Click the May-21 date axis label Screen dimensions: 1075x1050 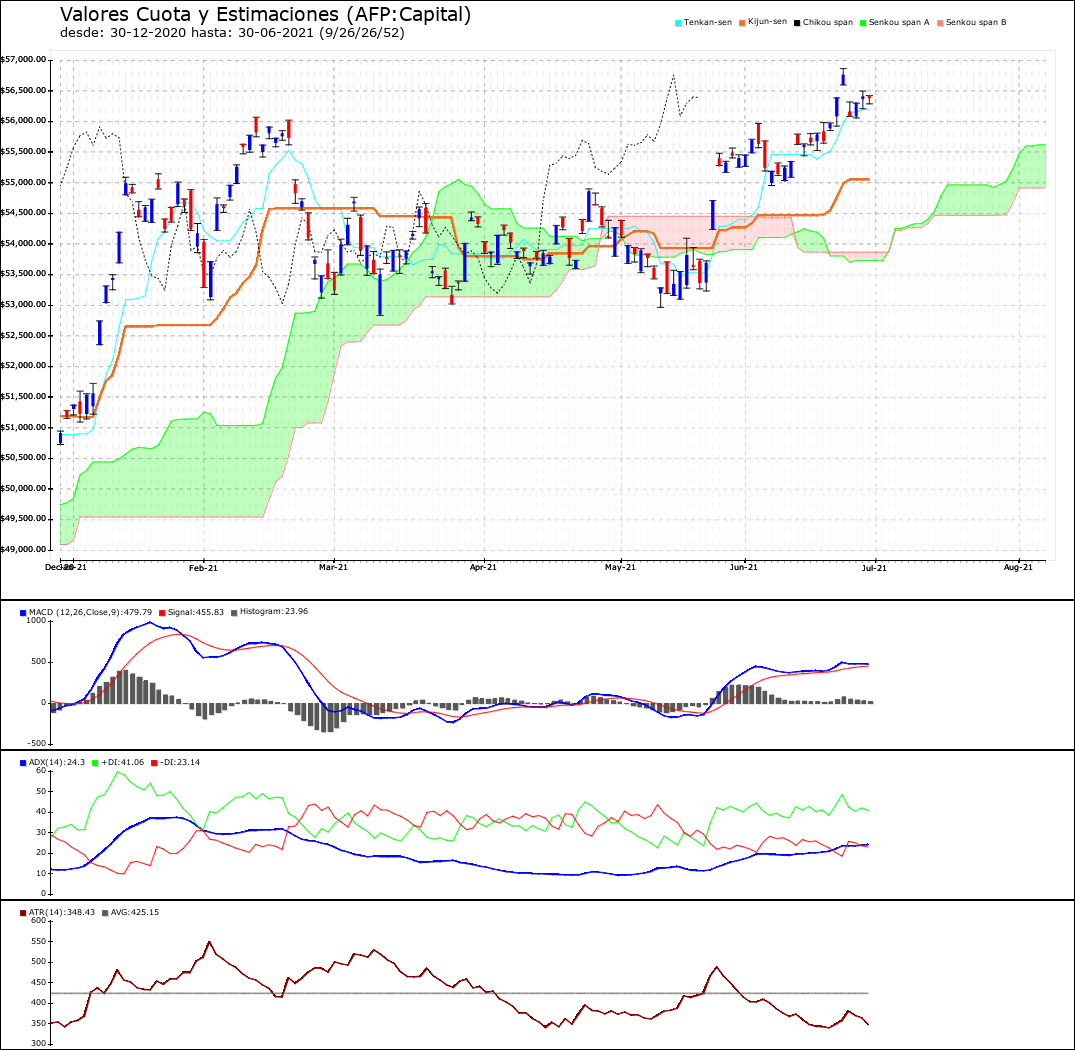620,567
